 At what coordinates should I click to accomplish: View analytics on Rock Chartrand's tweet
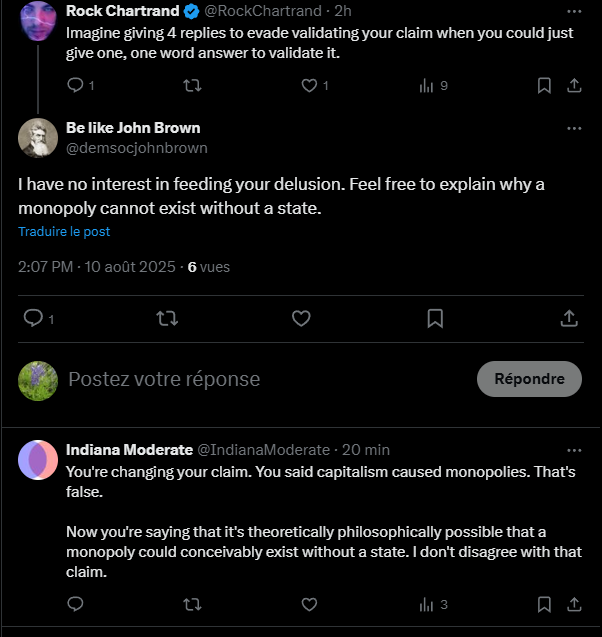pyautogui.click(x=427, y=85)
